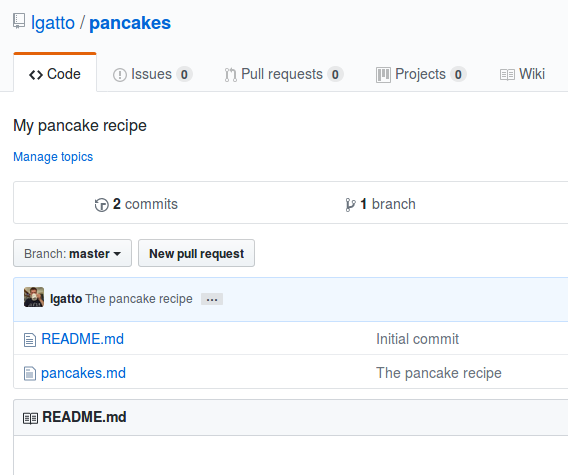This screenshot has width=568, height=475.
Task: Click the New pull request button
Action: (196, 253)
